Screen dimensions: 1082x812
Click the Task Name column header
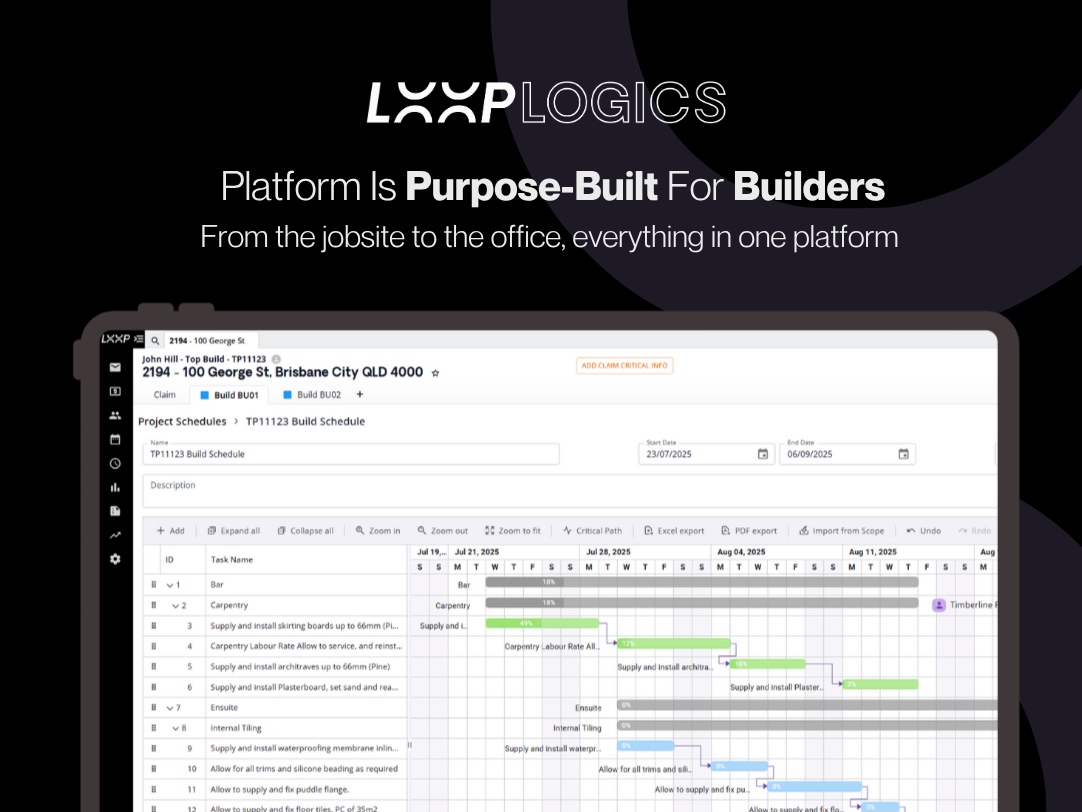coord(232,560)
